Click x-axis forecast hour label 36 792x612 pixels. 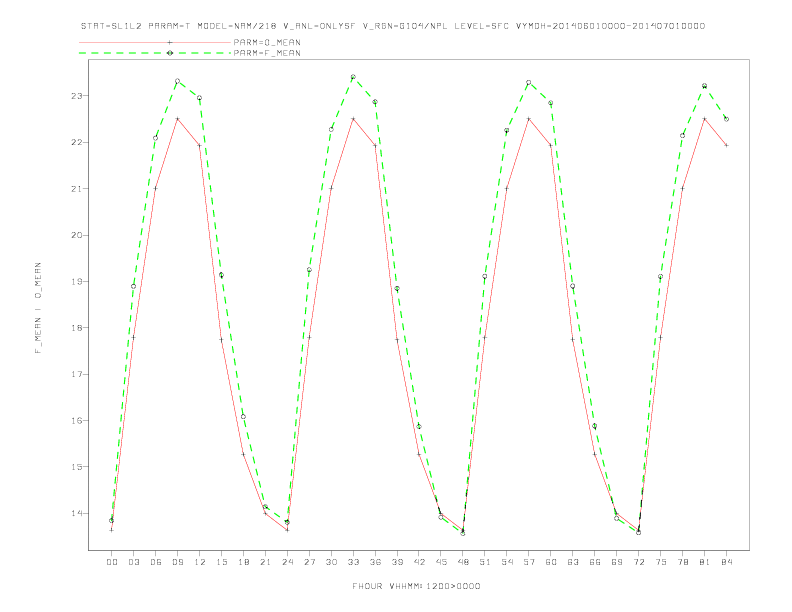click(375, 562)
